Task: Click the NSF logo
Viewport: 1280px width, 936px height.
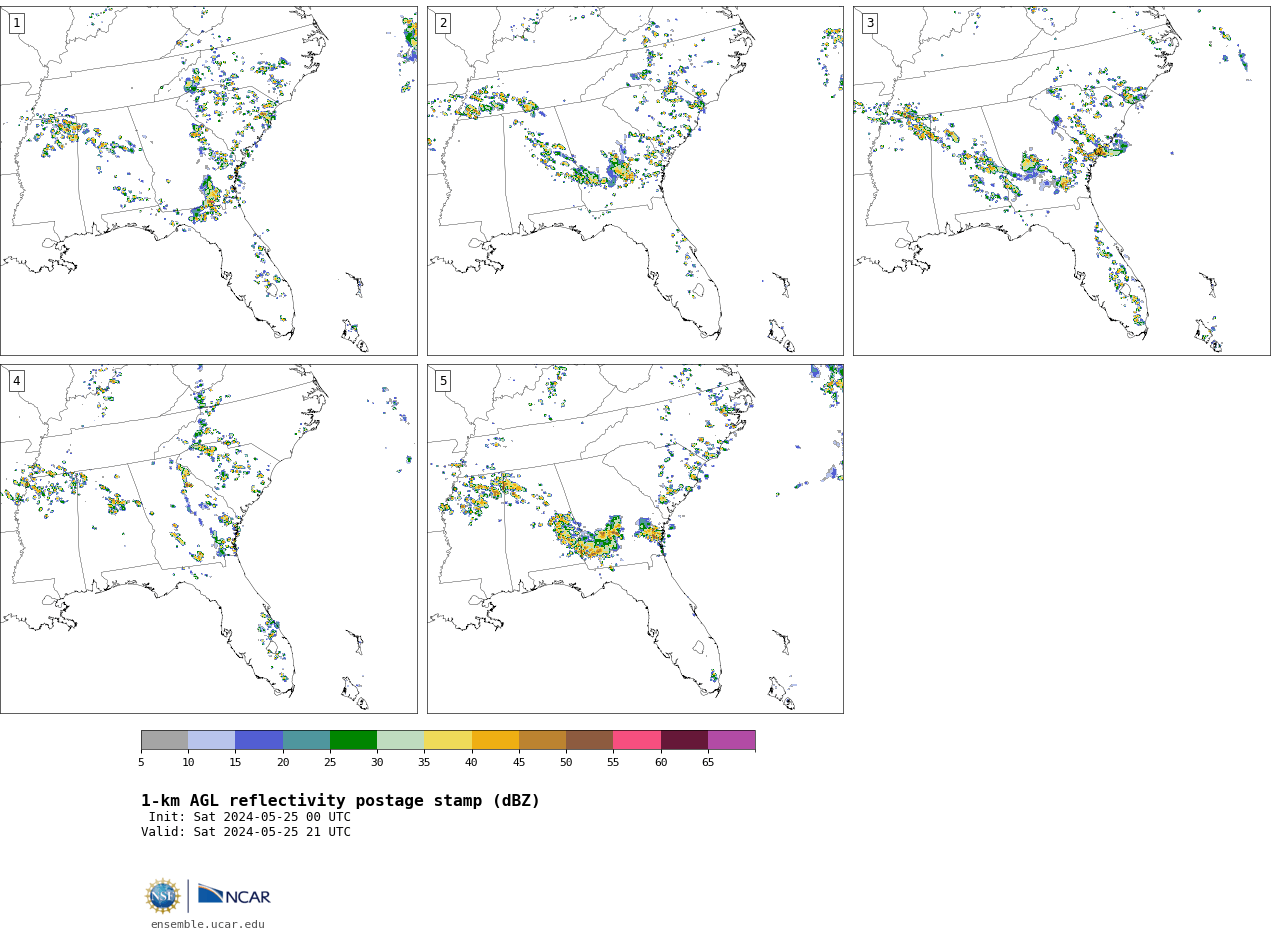Action: coord(163,896)
